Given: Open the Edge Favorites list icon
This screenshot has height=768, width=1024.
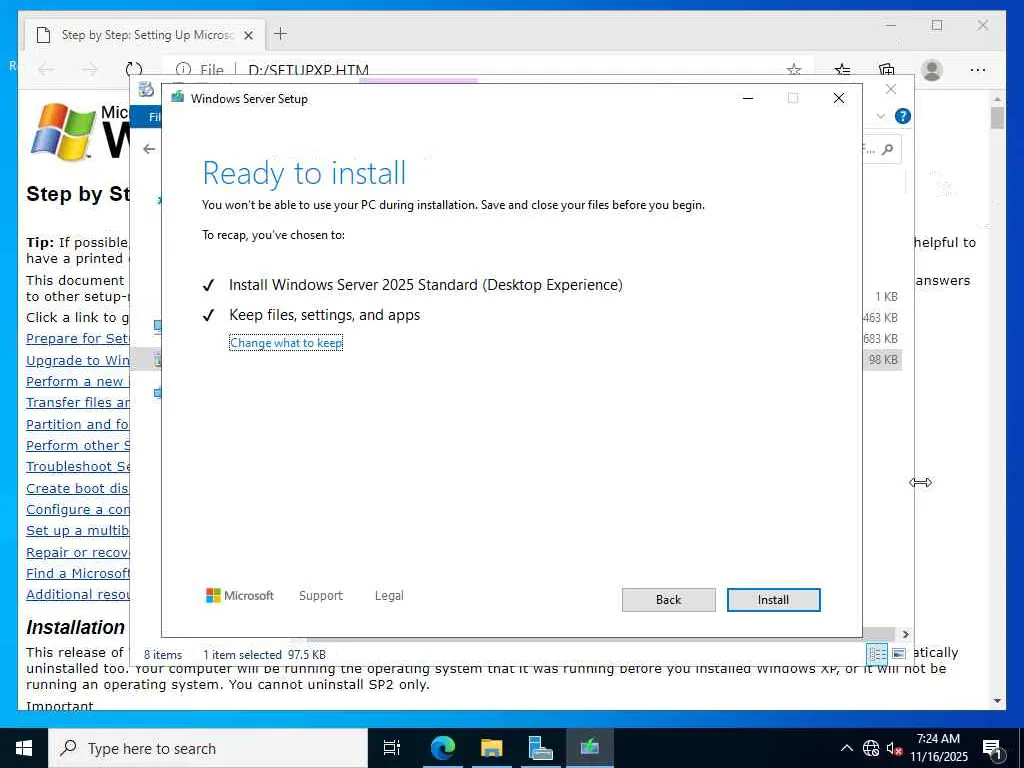Looking at the screenshot, I should [x=842, y=70].
